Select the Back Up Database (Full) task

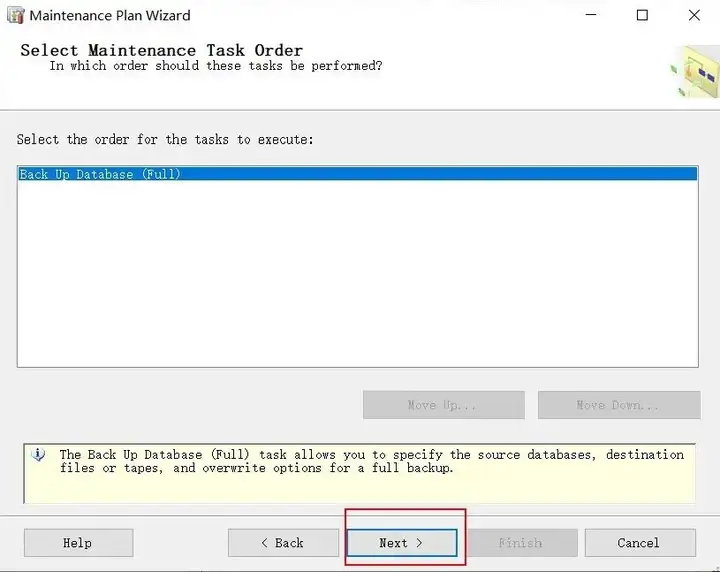pyautogui.click(x=100, y=174)
